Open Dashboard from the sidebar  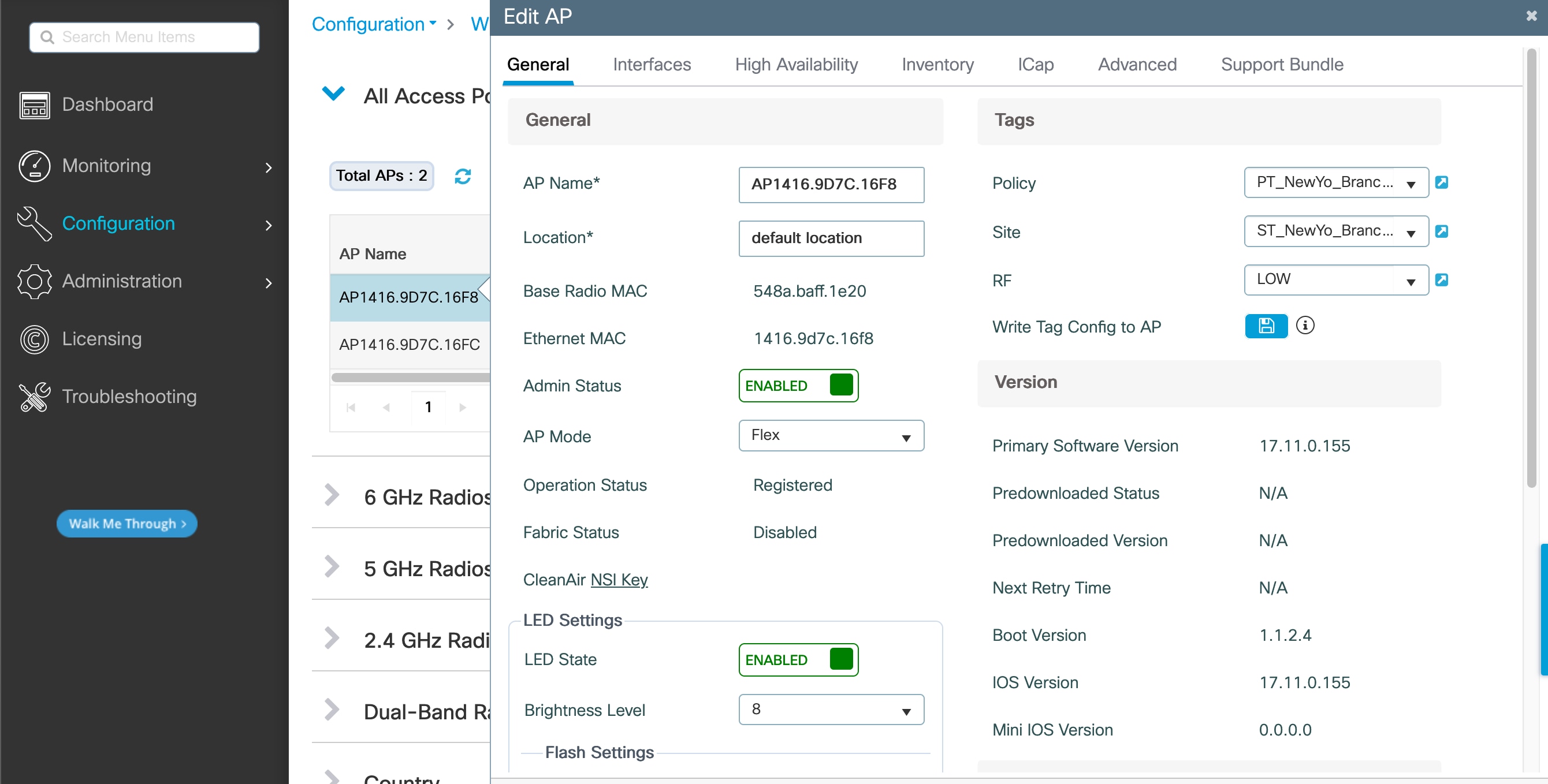[x=107, y=104]
